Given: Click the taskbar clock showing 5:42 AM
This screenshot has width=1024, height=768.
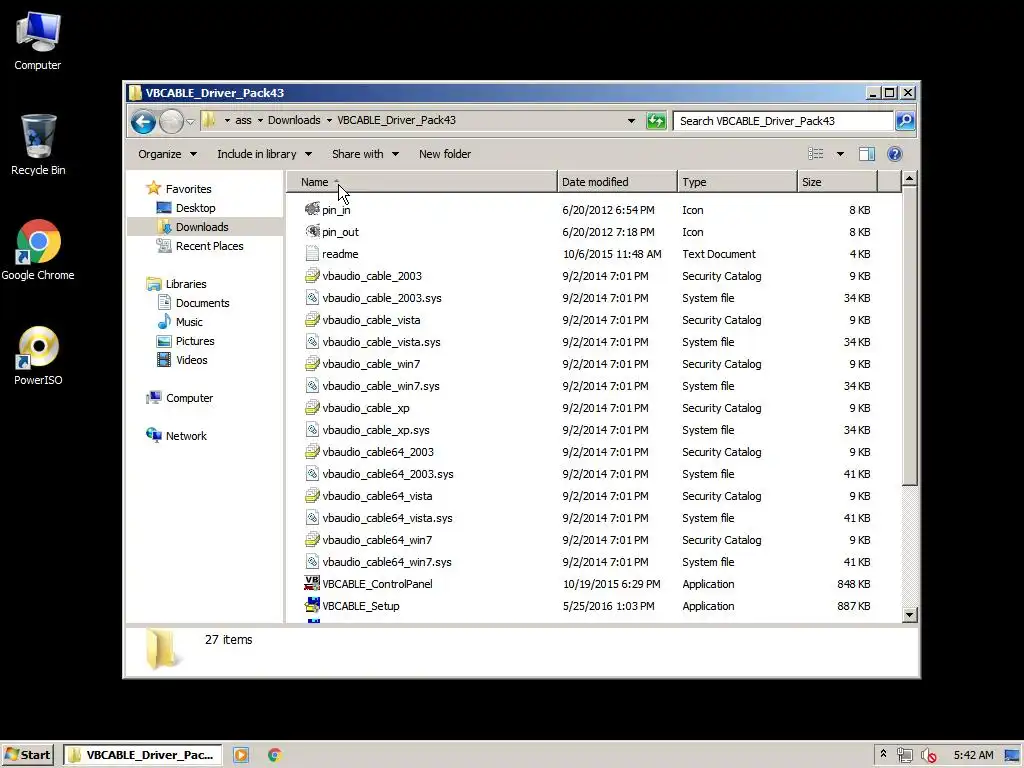Looking at the screenshot, I should pyautogui.click(x=973, y=756).
